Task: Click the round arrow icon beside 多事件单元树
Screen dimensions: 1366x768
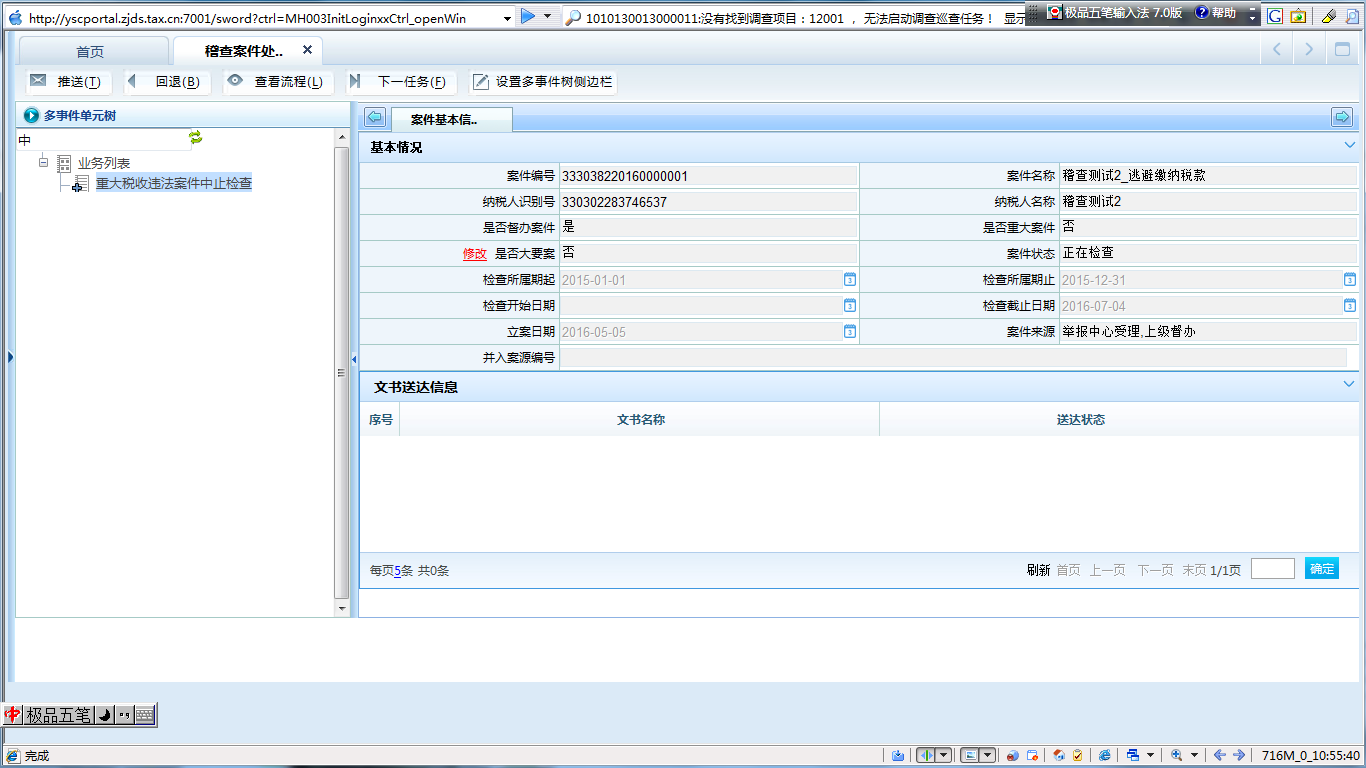Action: pyautogui.click(x=31, y=116)
